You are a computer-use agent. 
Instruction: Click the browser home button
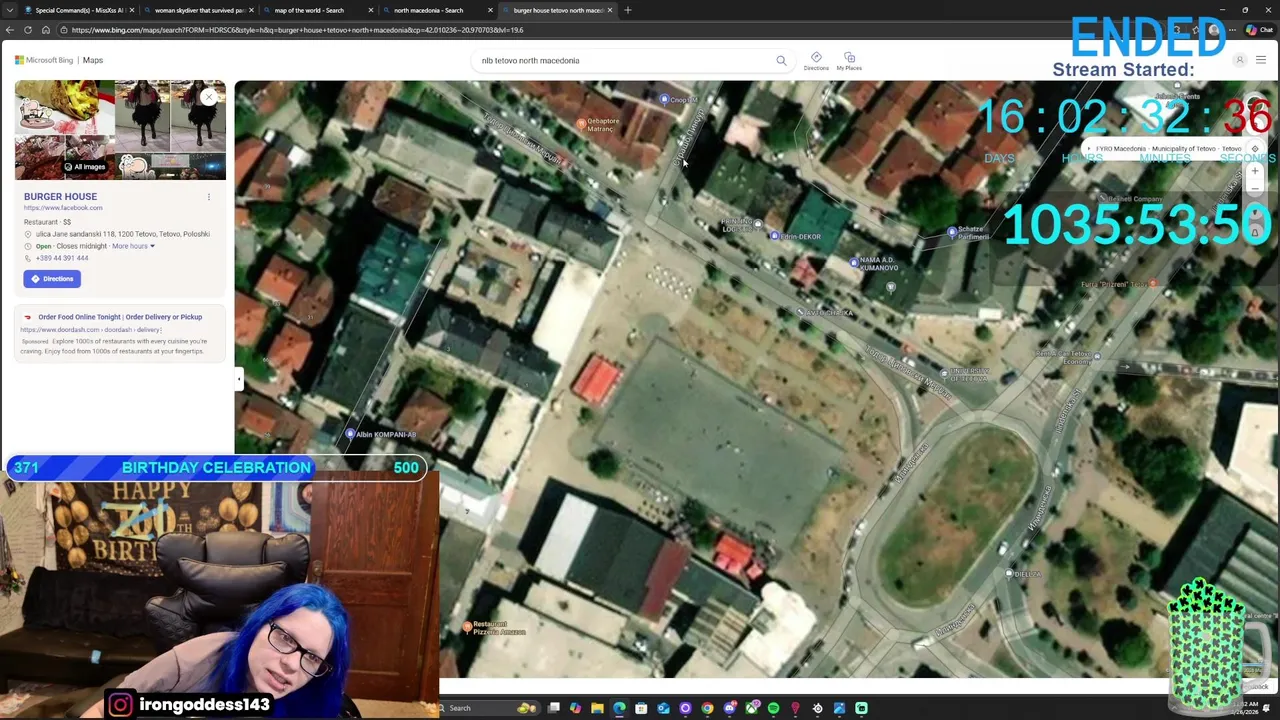(45, 30)
